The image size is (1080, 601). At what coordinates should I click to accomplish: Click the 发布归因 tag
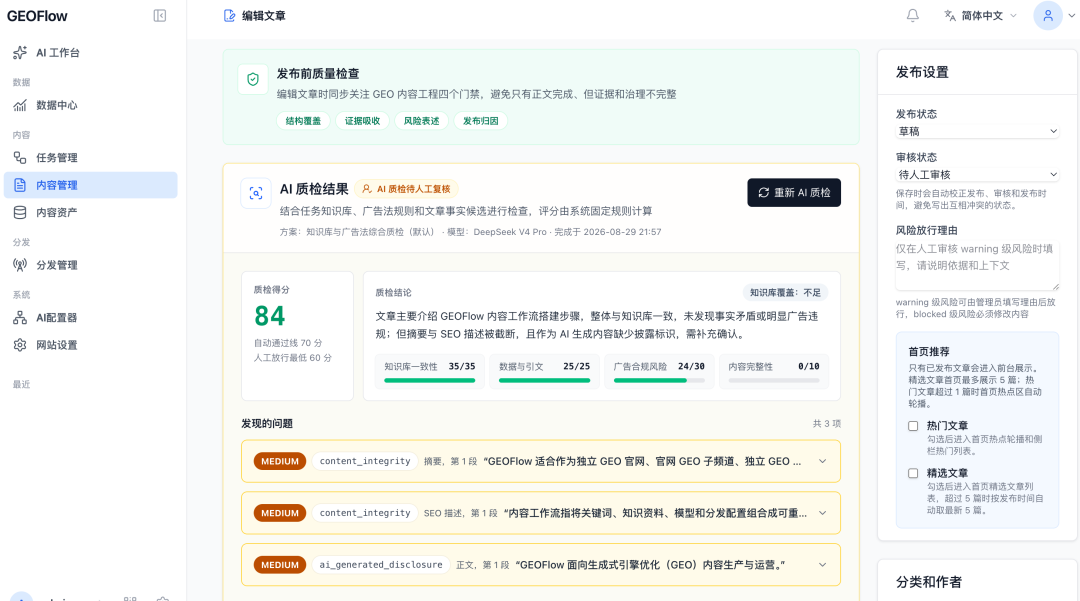[481, 121]
